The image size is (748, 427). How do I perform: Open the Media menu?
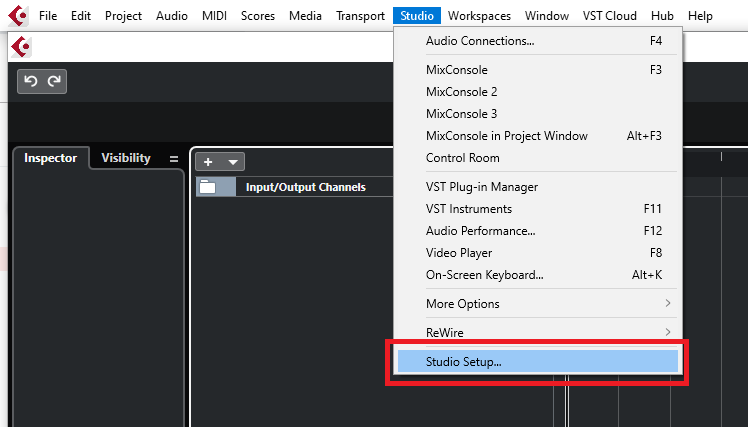[305, 16]
